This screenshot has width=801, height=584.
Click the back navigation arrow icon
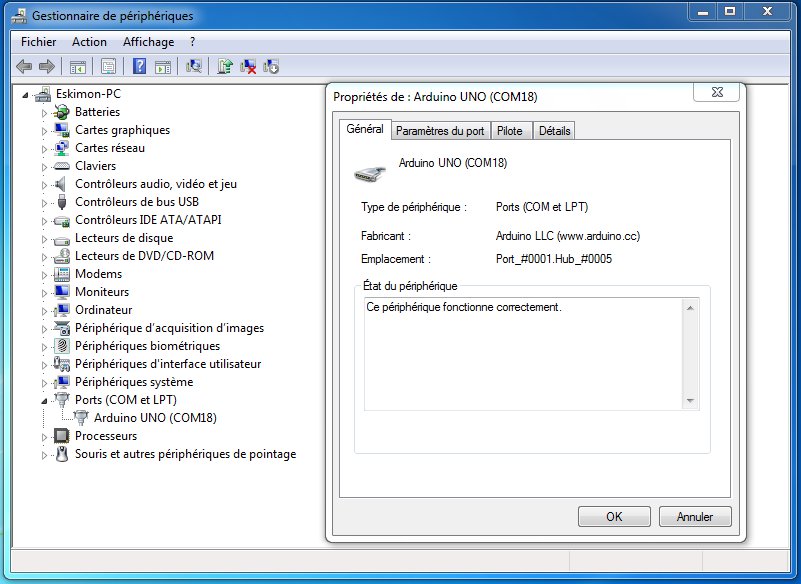pyautogui.click(x=22, y=66)
